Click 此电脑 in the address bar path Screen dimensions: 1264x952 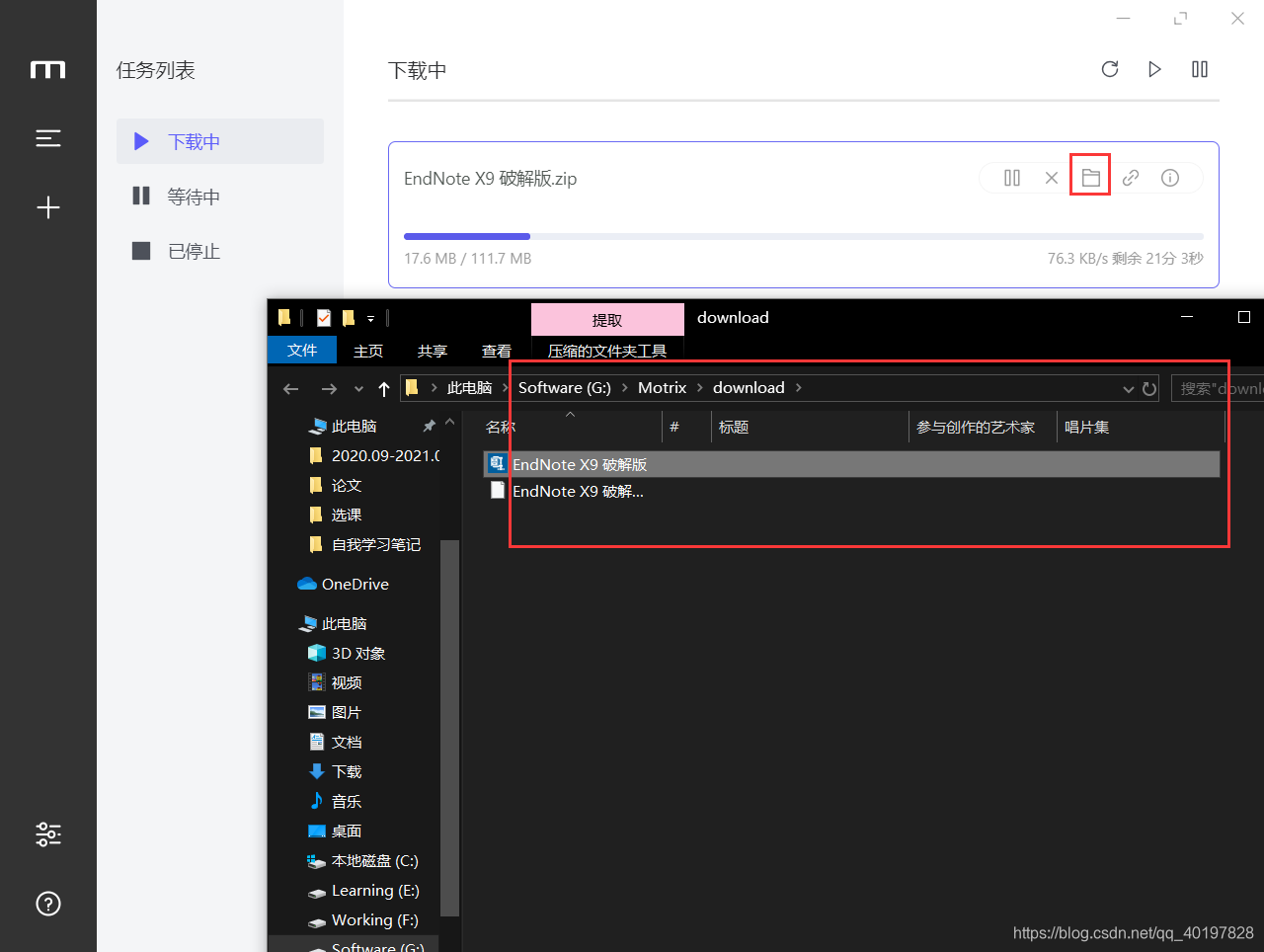tap(469, 388)
